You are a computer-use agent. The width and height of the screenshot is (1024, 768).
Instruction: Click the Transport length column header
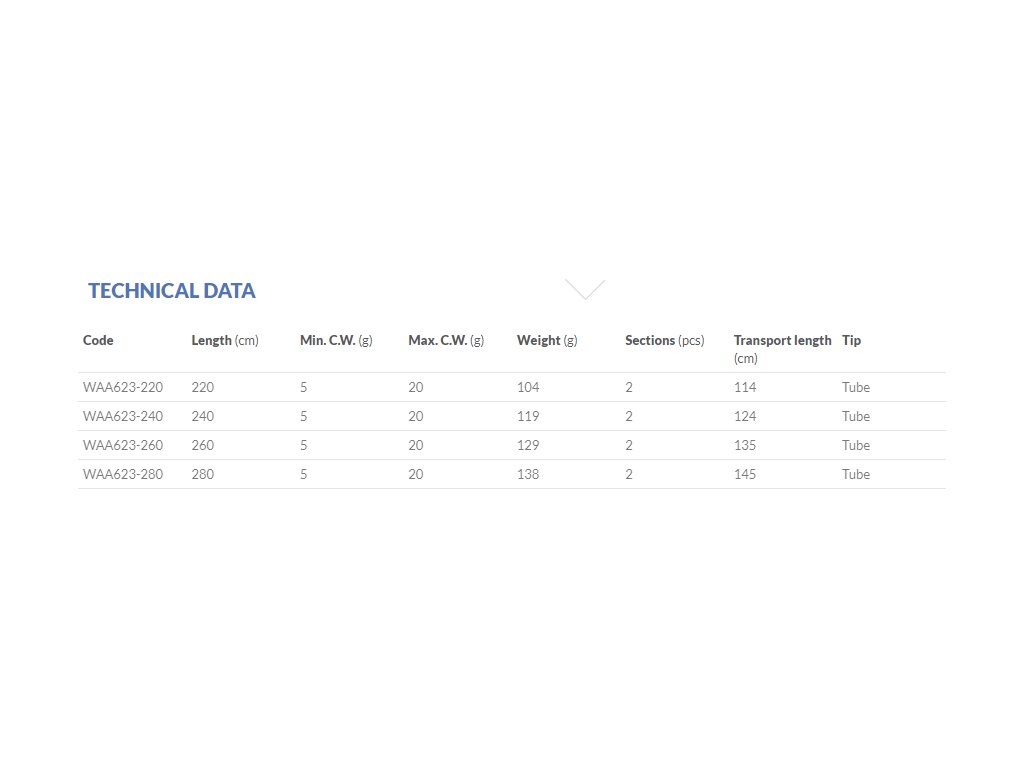[x=782, y=341]
